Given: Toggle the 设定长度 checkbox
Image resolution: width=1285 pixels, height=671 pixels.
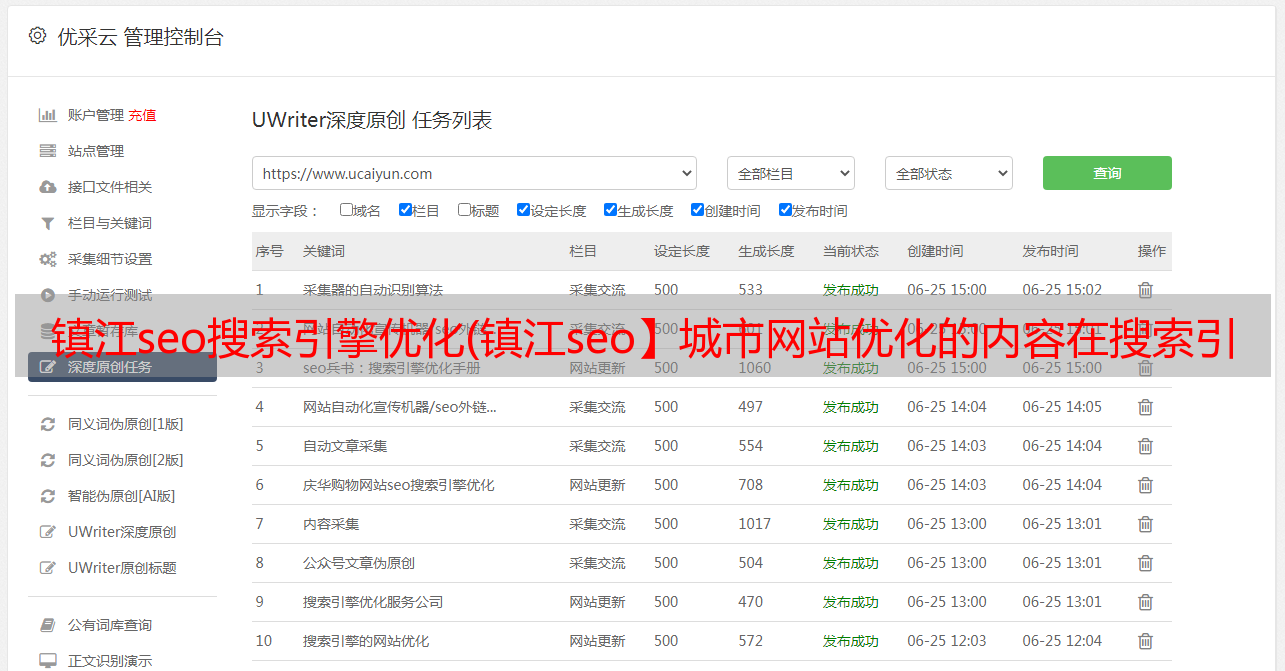Looking at the screenshot, I should [x=523, y=210].
